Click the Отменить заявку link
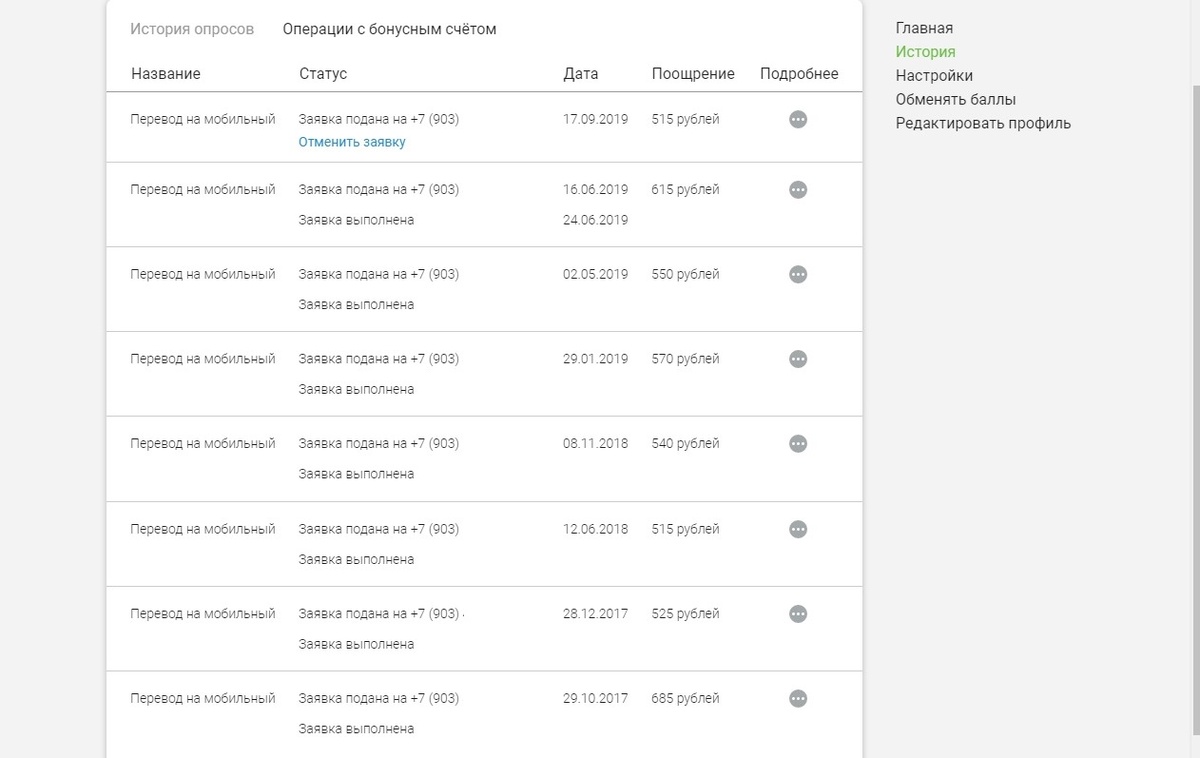The width and height of the screenshot is (1200, 758). [352, 142]
